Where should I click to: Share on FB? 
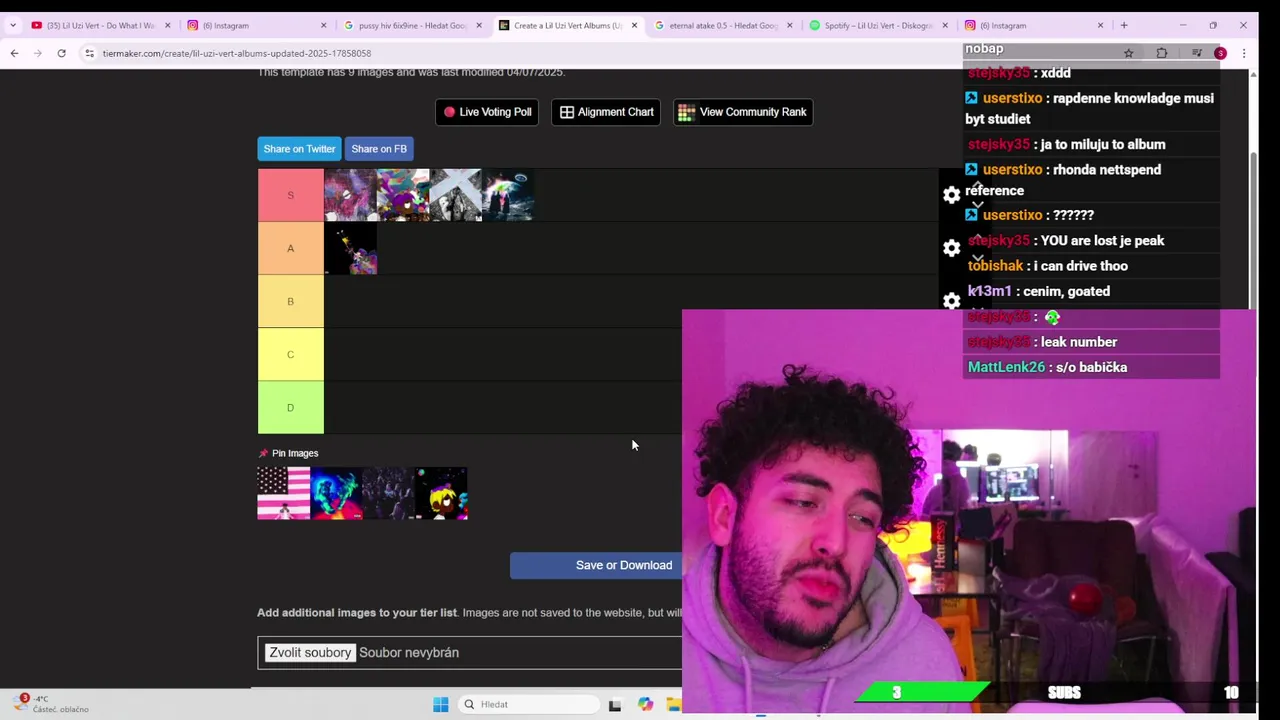(x=379, y=149)
